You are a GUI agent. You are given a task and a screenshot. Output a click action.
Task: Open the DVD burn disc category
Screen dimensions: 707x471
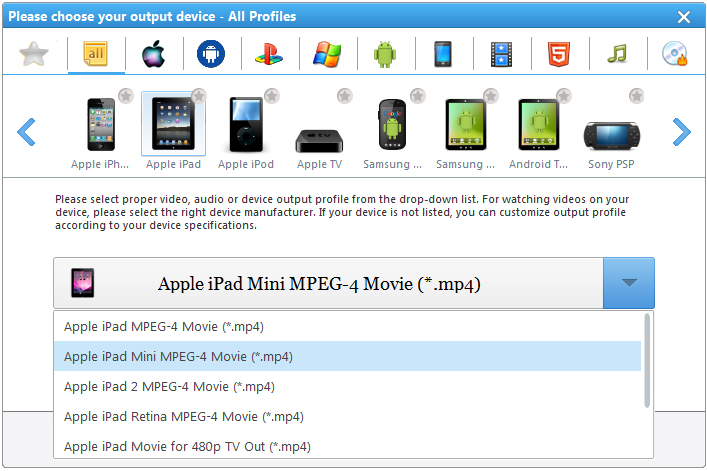tap(675, 54)
